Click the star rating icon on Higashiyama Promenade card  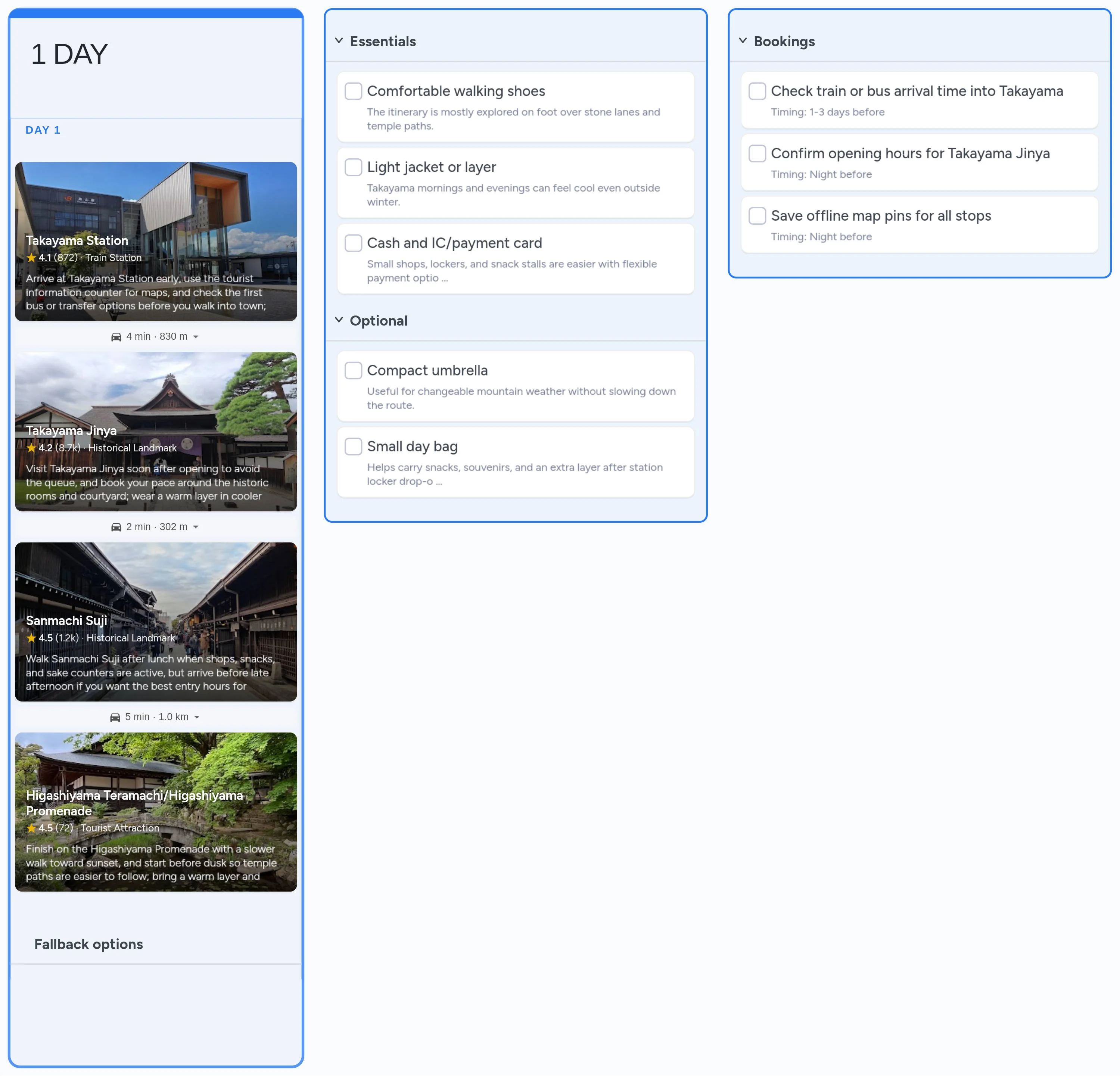31,828
